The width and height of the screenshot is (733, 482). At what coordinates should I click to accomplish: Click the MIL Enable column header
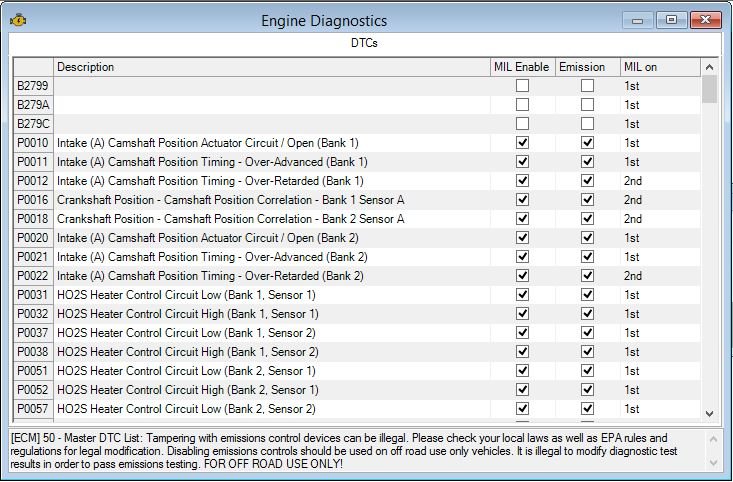tap(523, 67)
